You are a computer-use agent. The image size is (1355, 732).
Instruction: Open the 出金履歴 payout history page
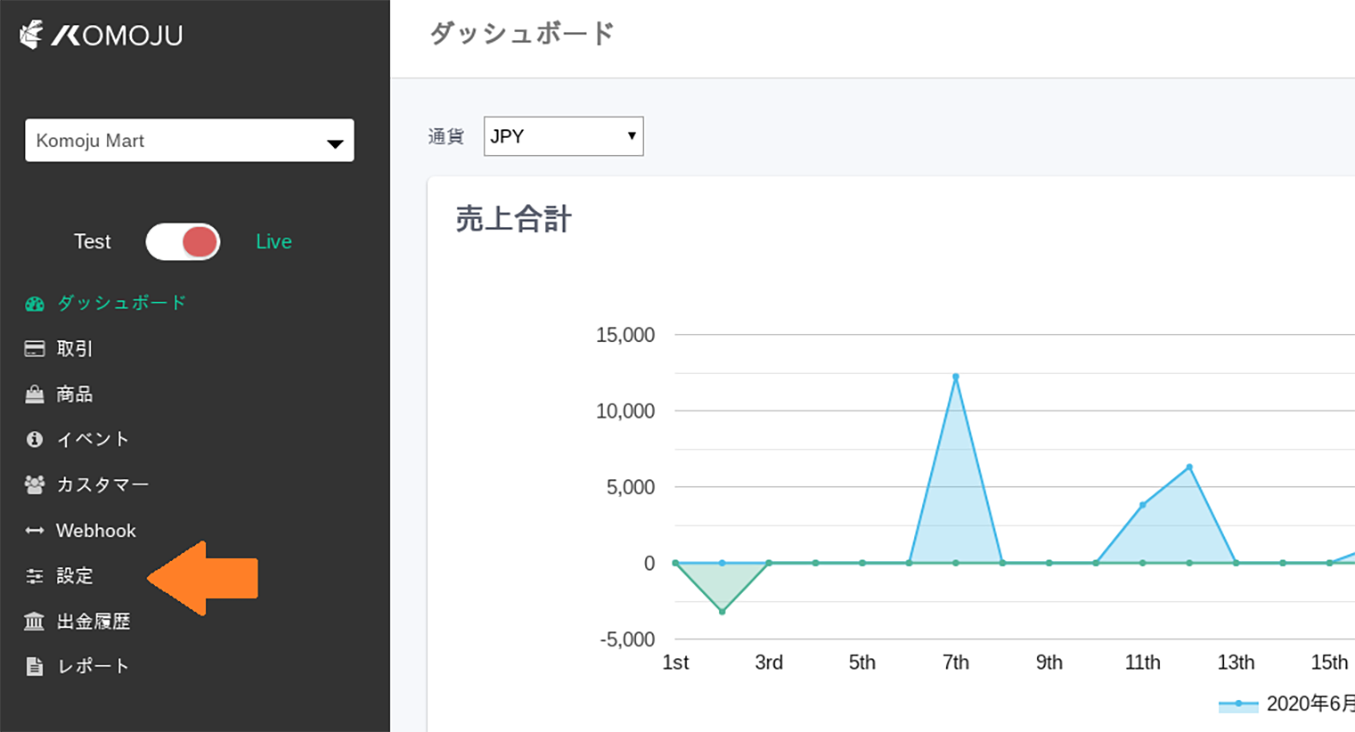tap(93, 622)
